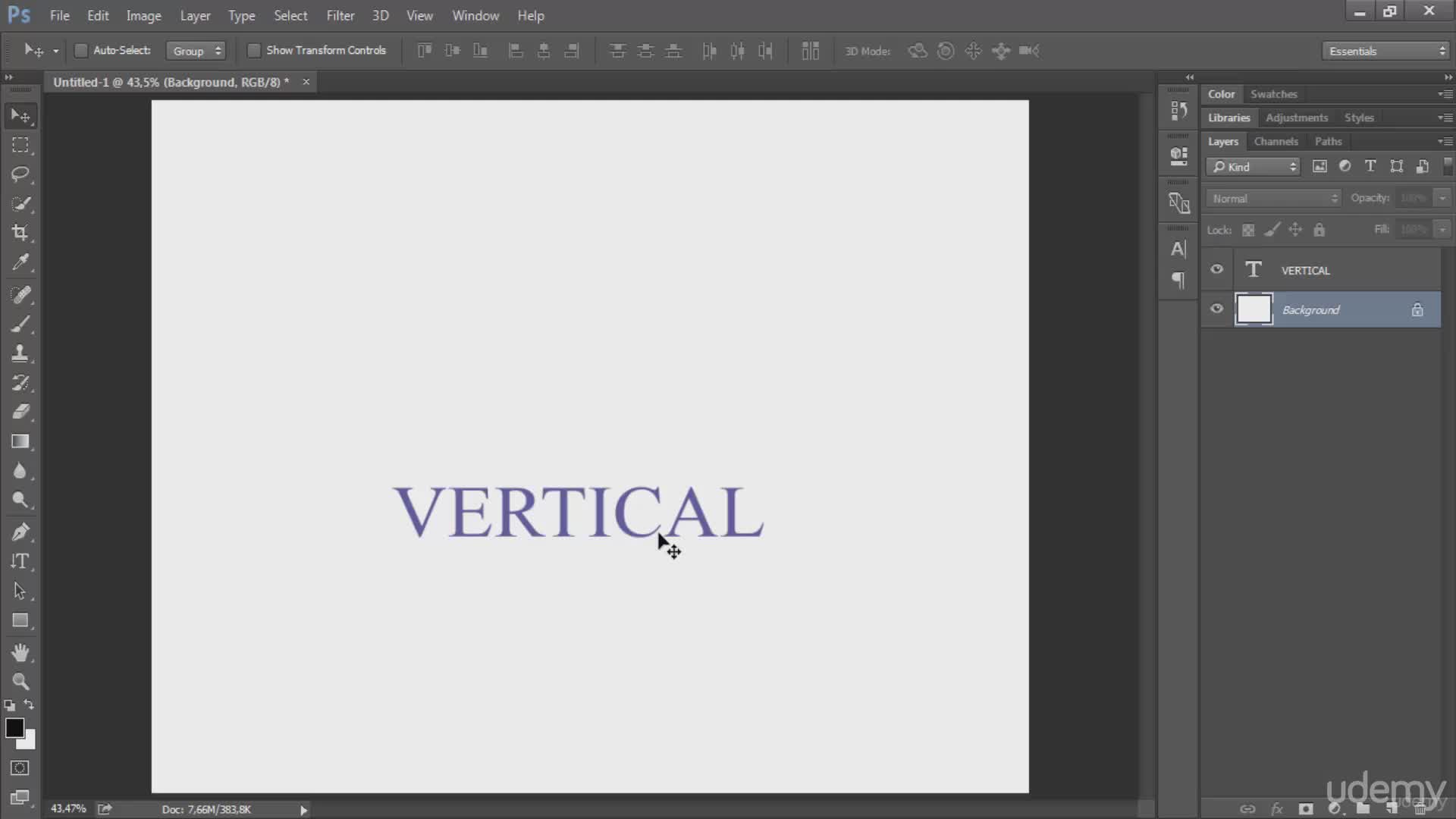The height and width of the screenshot is (819, 1456).
Task: Open the Opacity slider dropdown
Action: [1442, 198]
